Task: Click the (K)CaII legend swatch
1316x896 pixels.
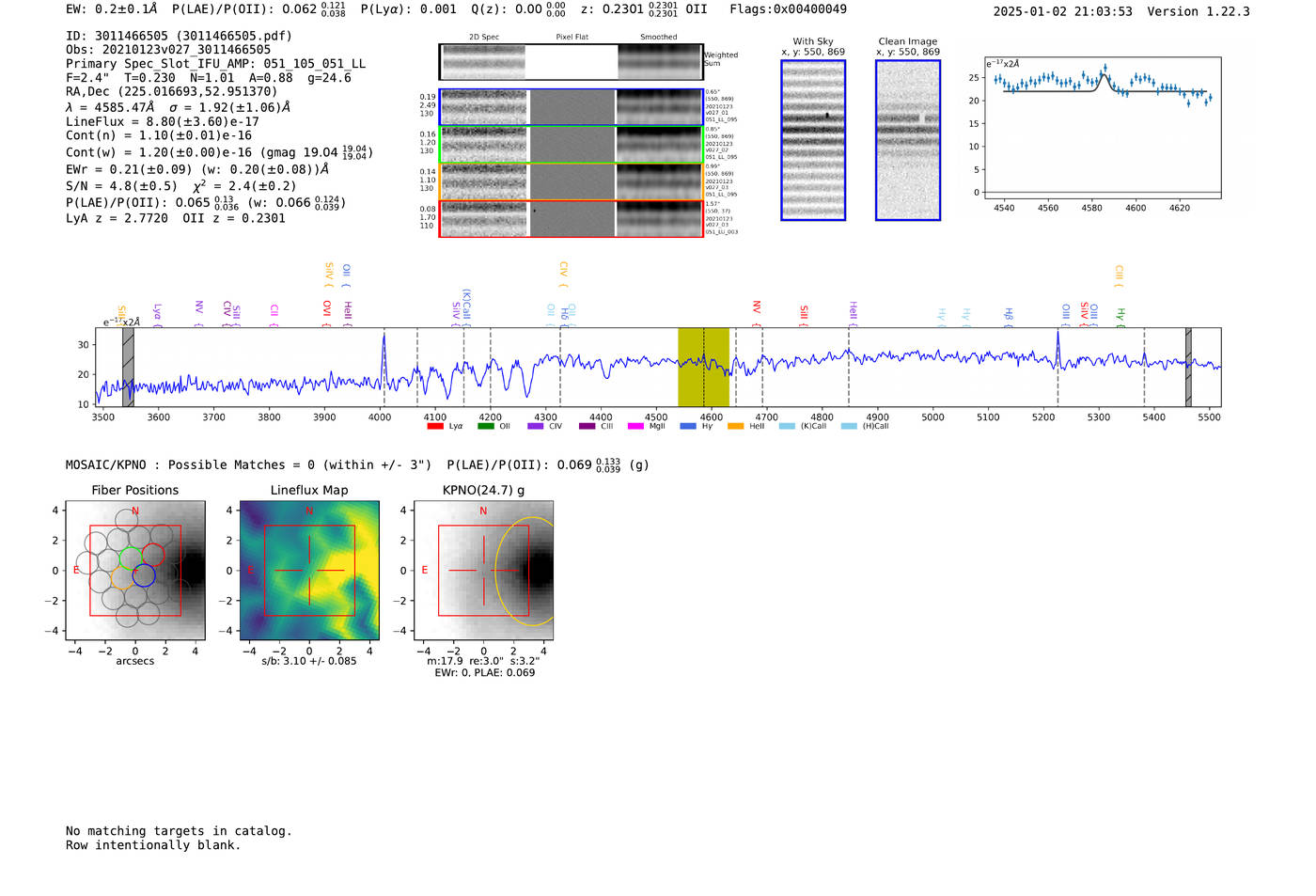Action: [x=787, y=427]
